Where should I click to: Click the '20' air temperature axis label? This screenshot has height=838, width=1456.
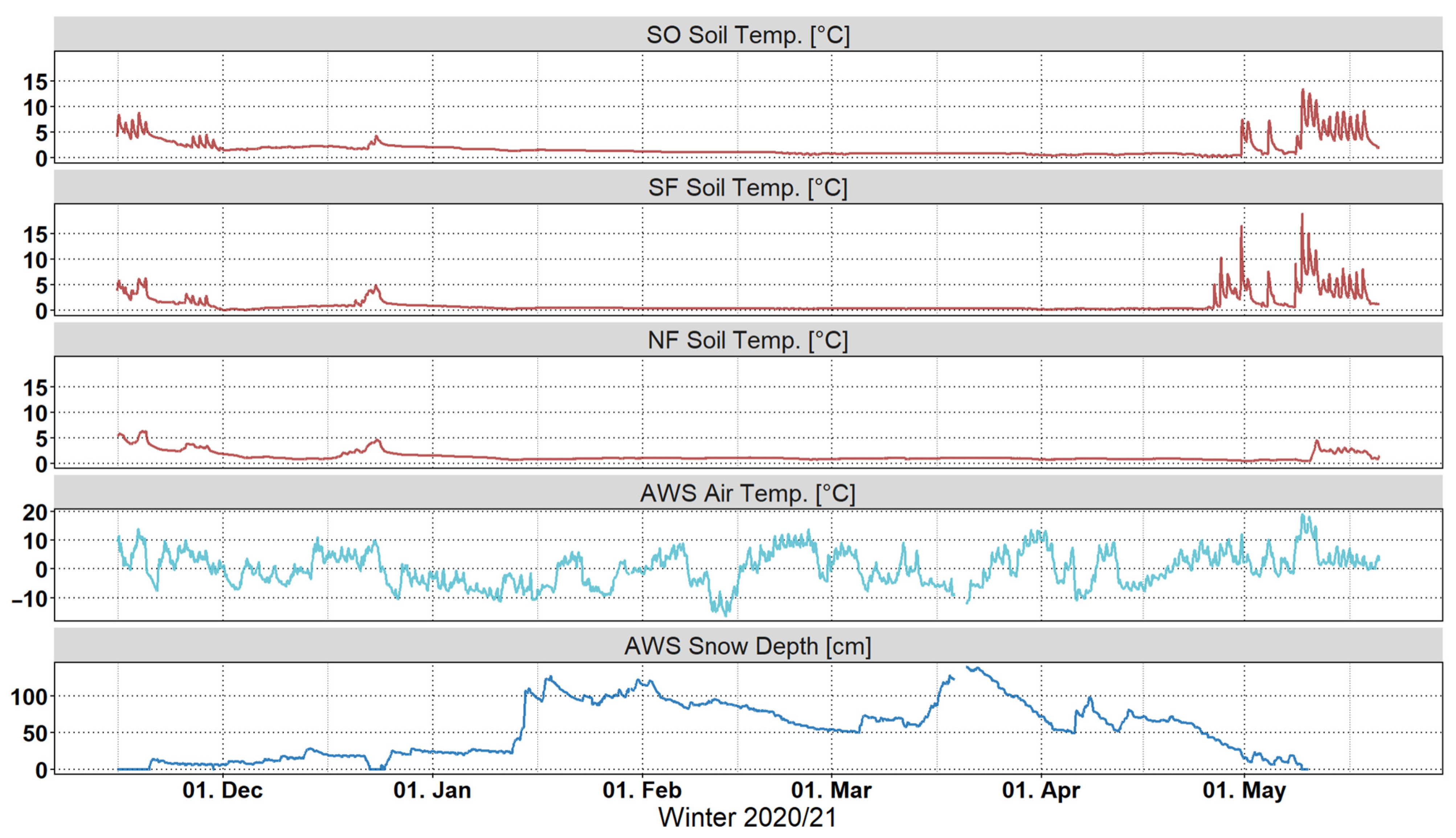[35, 512]
